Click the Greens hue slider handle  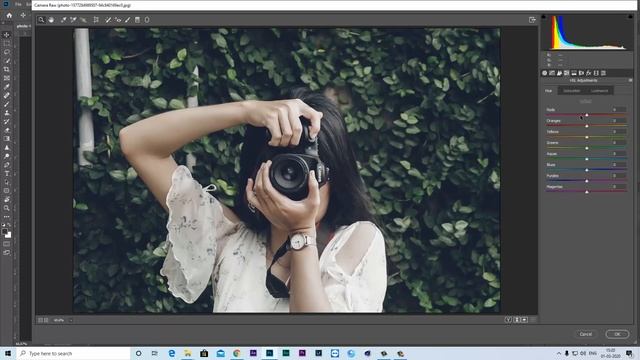[587, 148]
